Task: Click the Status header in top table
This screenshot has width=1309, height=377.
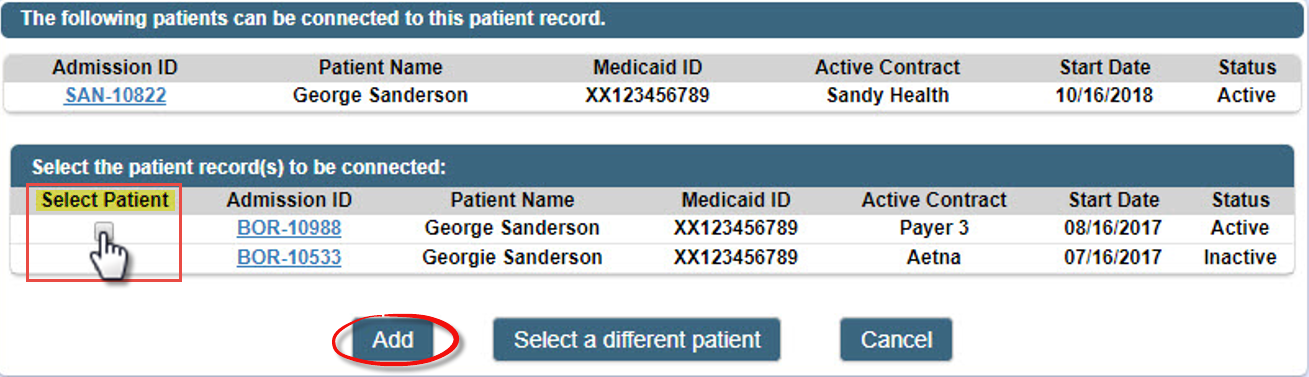Action: [1247, 68]
